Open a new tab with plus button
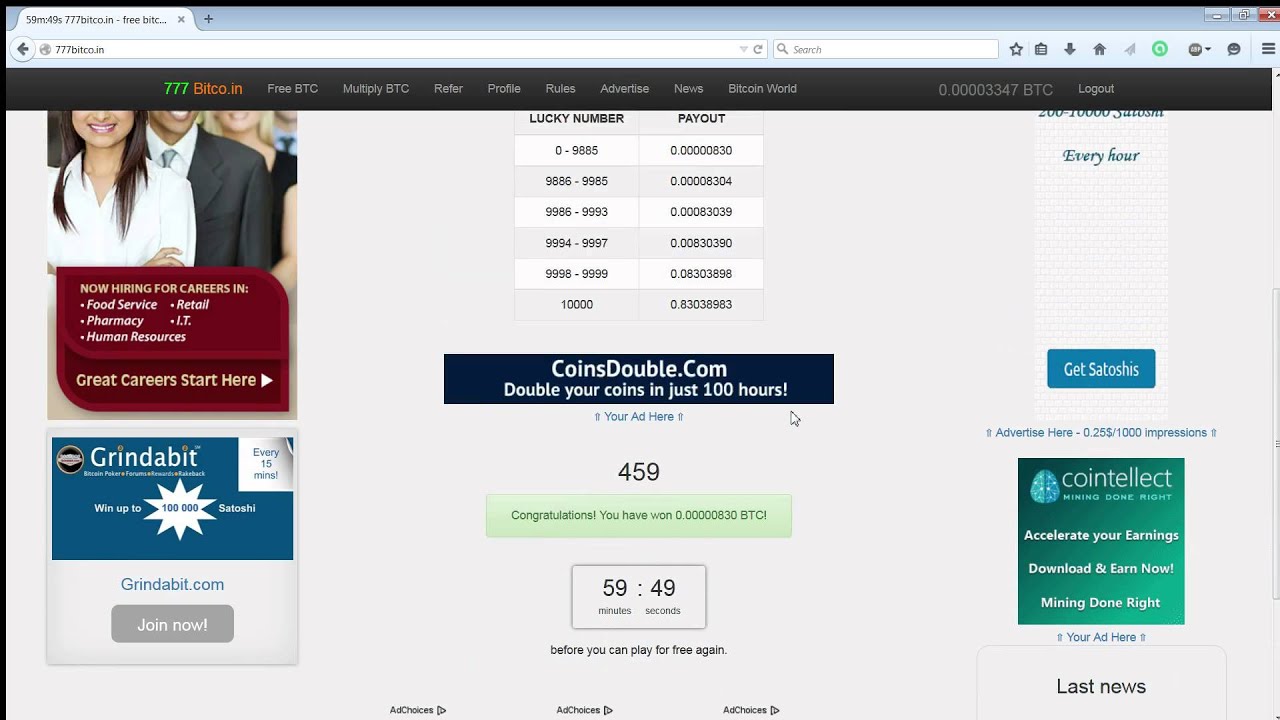This screenshot has width=1280, height=720. [x=208, y=19]
